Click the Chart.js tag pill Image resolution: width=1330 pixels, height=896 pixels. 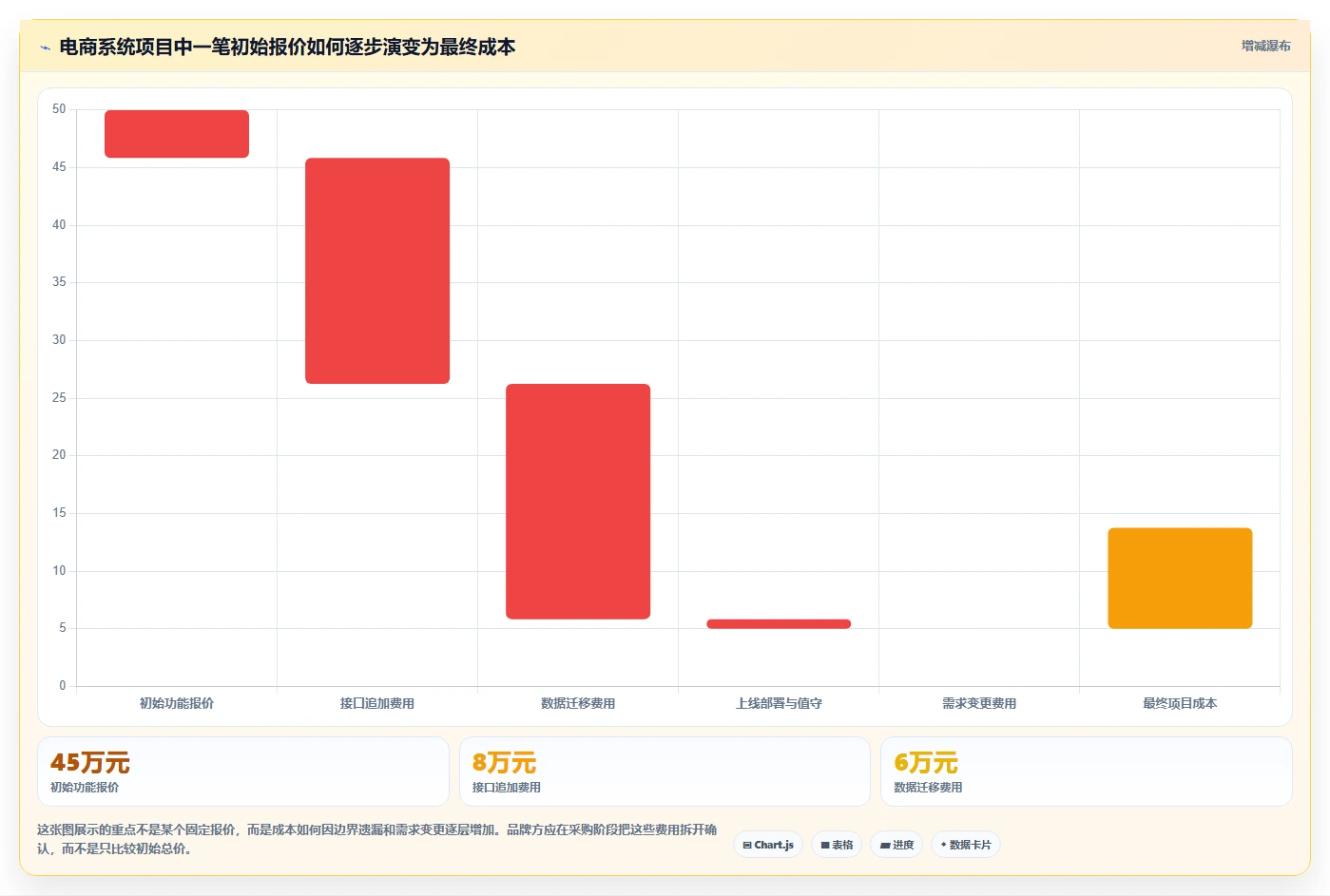pos(768,845)
